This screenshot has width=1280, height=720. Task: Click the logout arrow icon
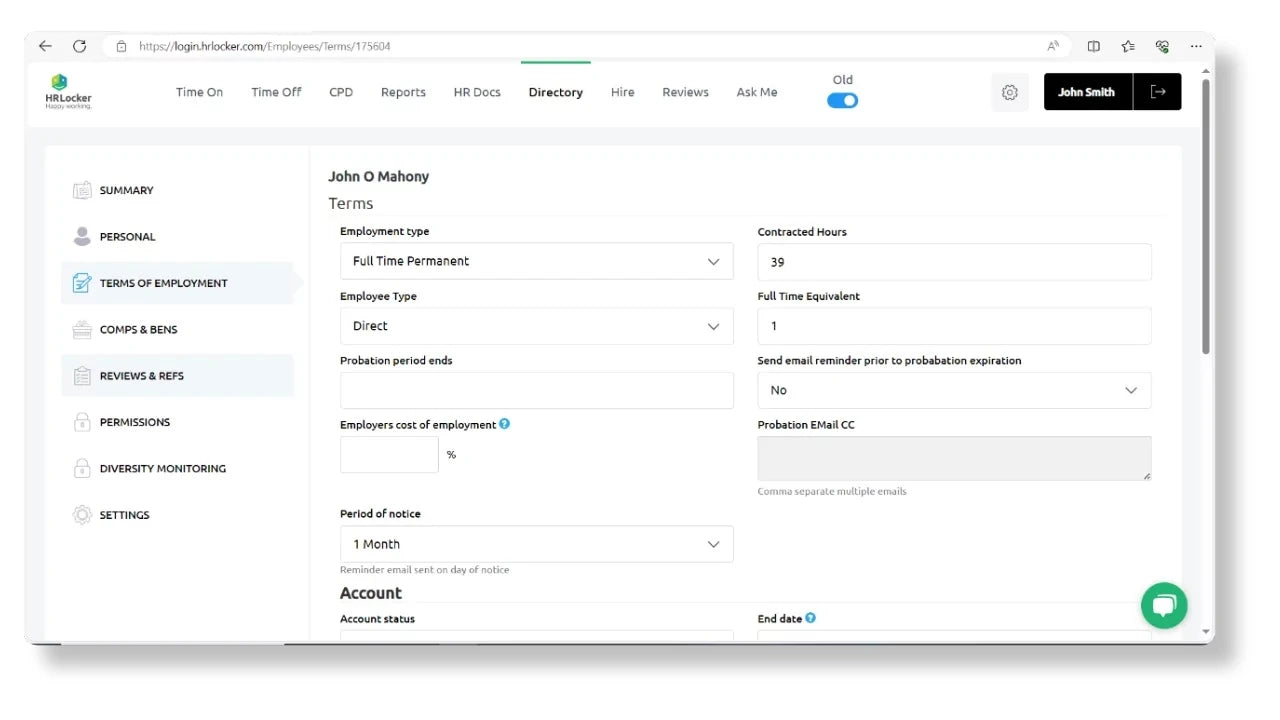(x=1158, y=92)
